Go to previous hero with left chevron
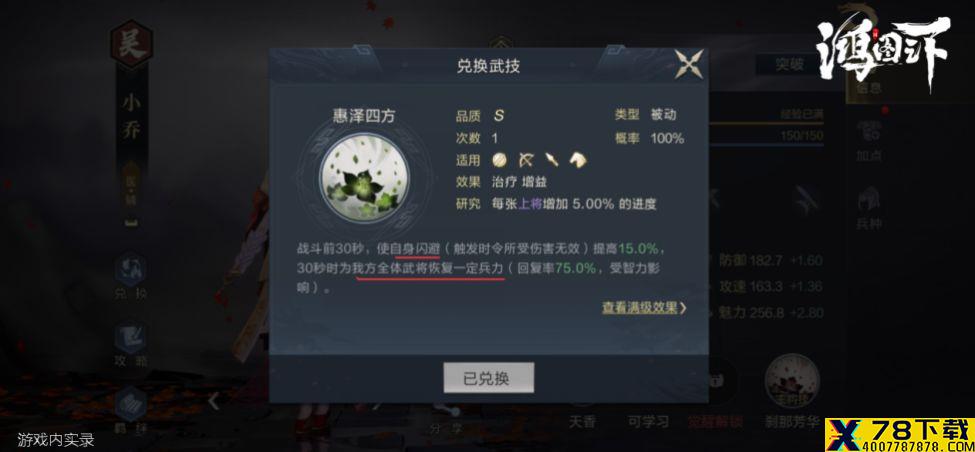The height and width of the screenshot is (452, 975). click(x=213, y=401)
